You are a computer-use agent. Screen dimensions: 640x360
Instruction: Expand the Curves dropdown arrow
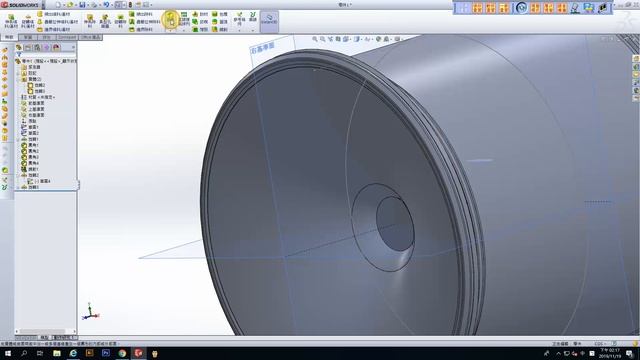(253, 30)
